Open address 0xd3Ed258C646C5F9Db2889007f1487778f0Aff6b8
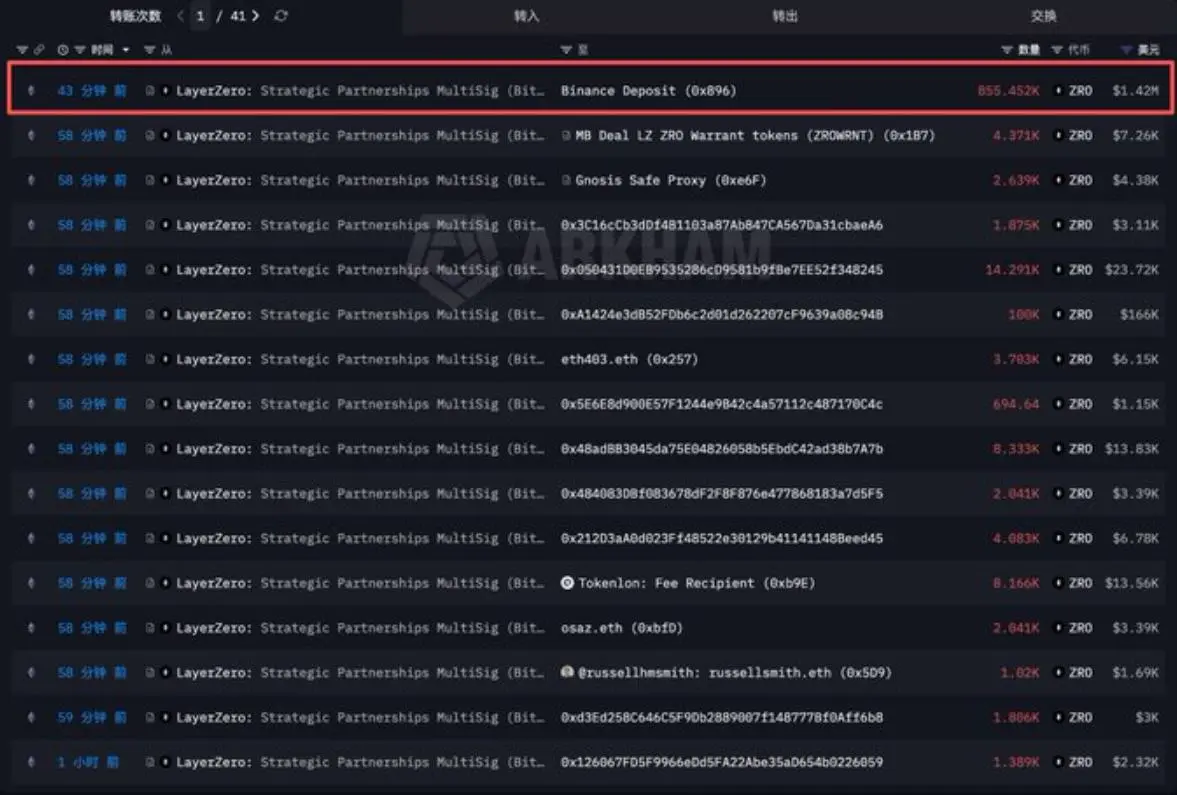 click(x=721, y=718)
